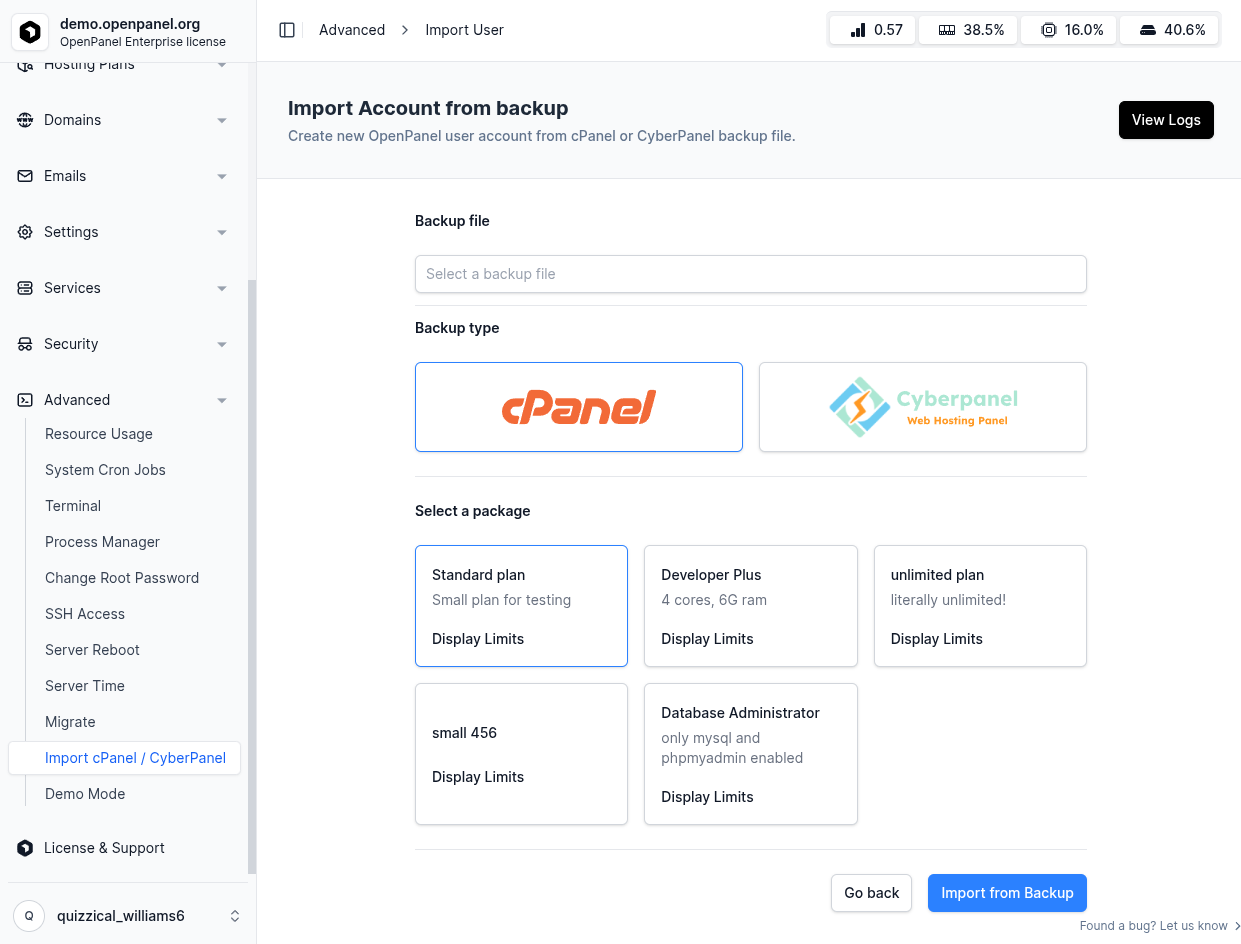The width and height of the screenshot is (1241, 944).
Task: Click the sidebar vertical scrollbar
Action: tap(252, 577)
